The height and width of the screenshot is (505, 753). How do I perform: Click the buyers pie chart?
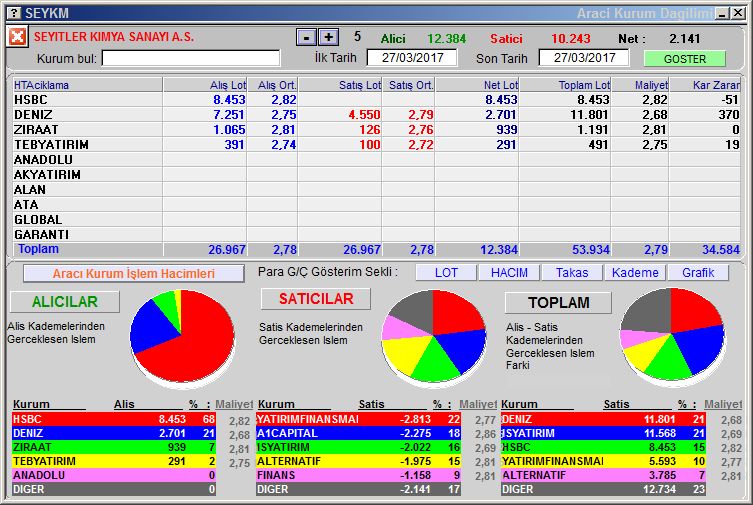[x=182, y=337]
